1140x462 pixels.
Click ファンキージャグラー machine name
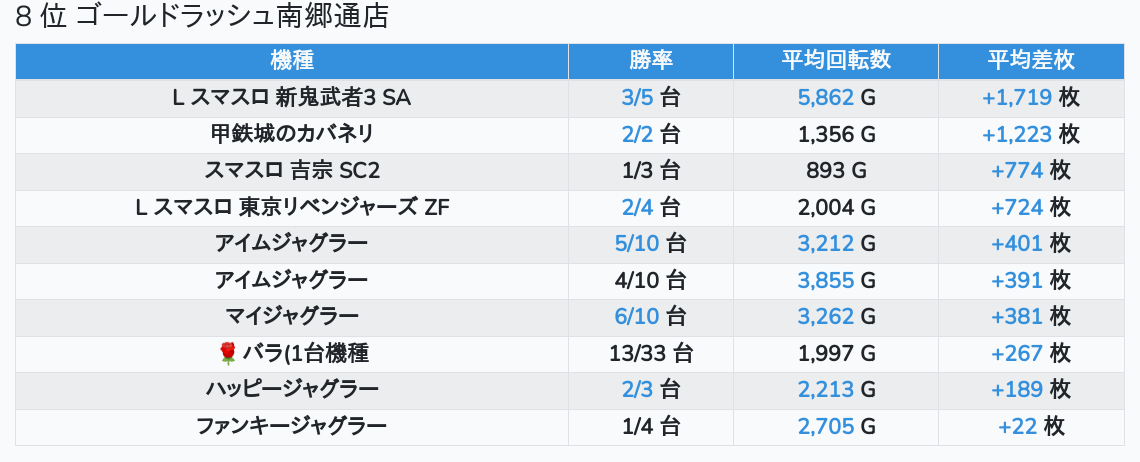click(x=292, y=427)
